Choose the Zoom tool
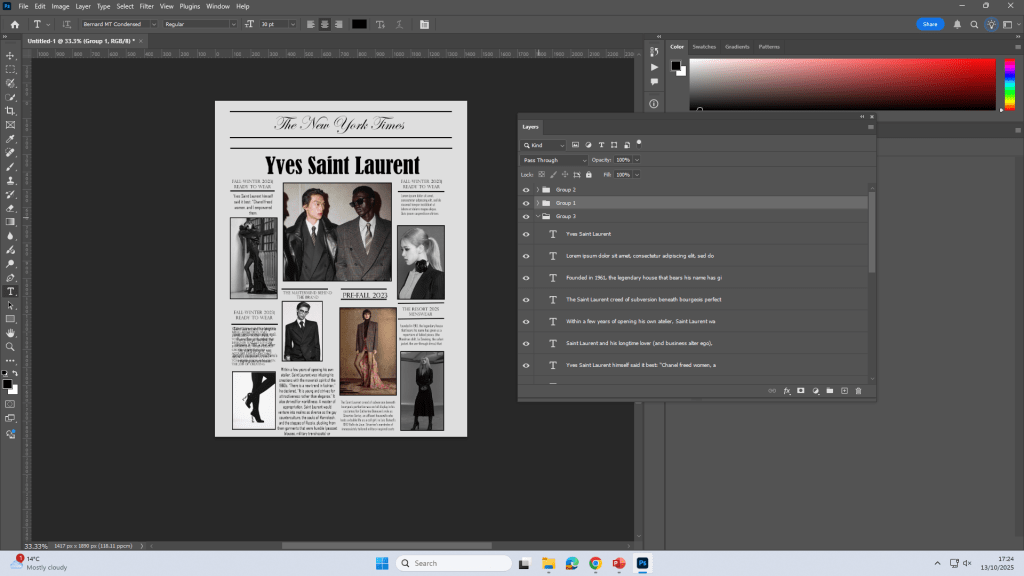1024x576 pixels. [11, 347]
